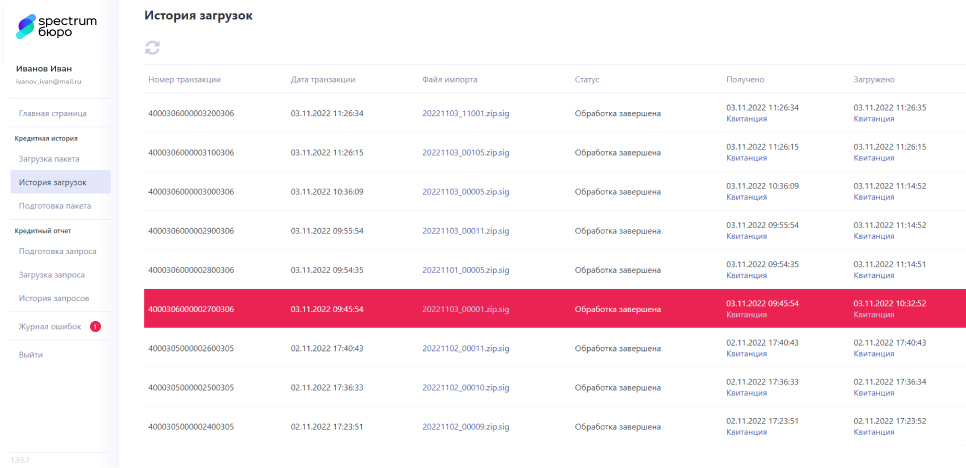Image resolution: width=966 pixels, height=468 pixels.
Task: Click the Дата транзакции column header
Action: (322, 79)
